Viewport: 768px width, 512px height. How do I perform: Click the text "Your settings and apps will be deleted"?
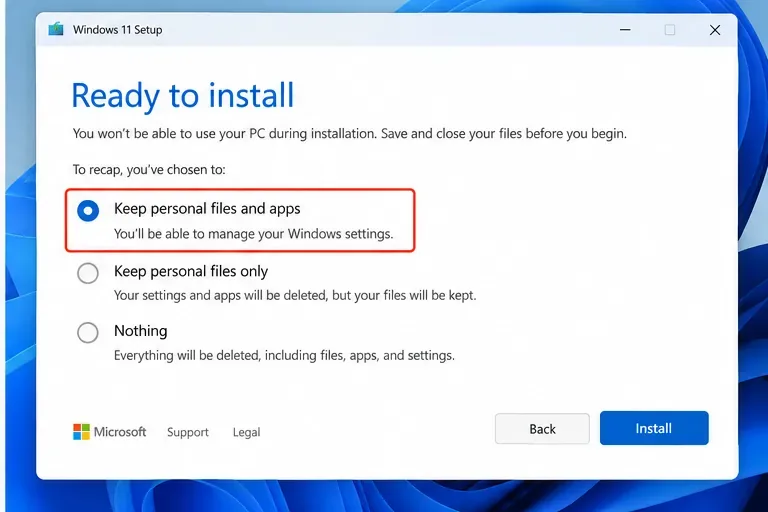[221, 295]
